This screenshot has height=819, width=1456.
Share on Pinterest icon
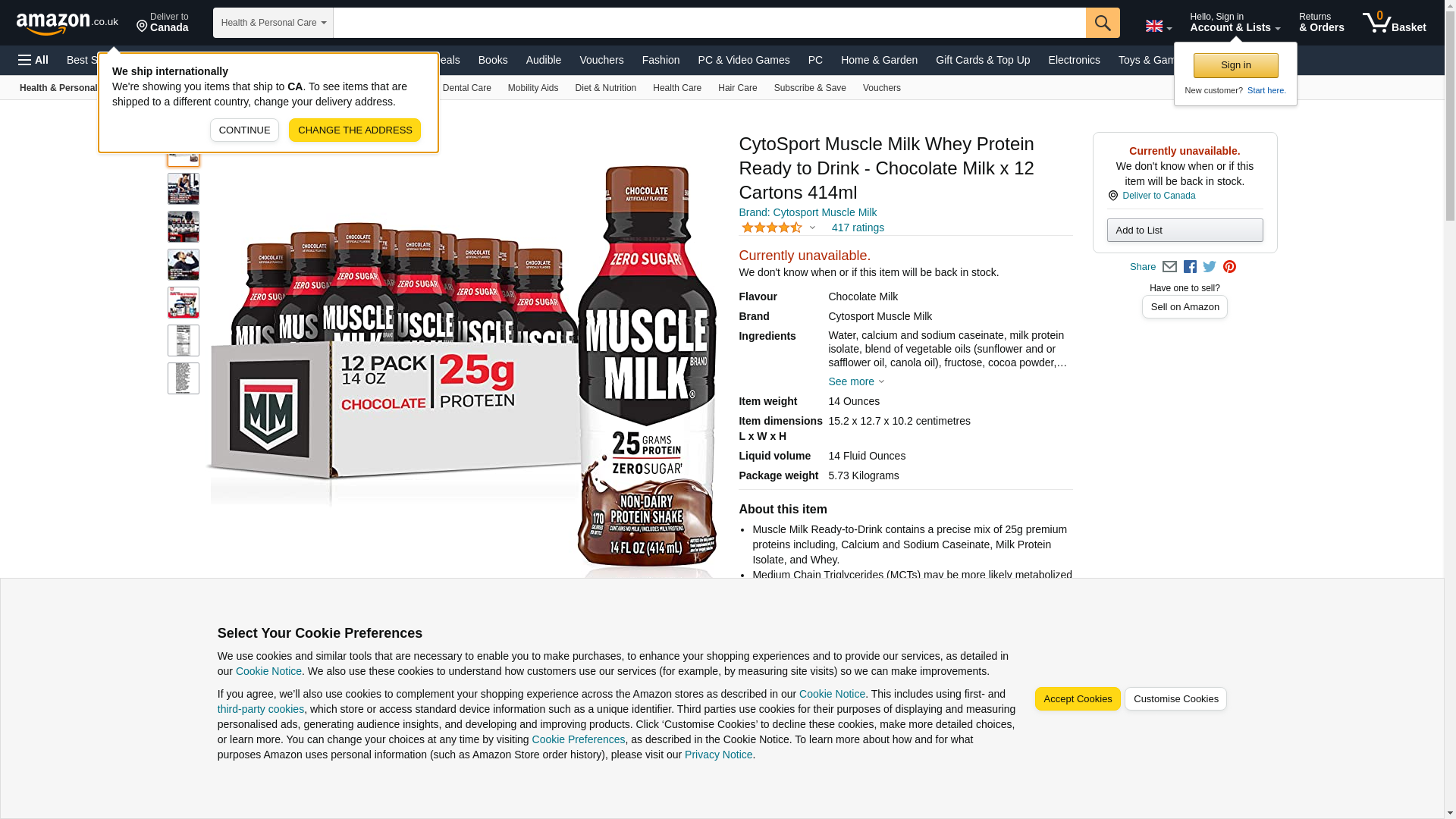coord(1229,267)
